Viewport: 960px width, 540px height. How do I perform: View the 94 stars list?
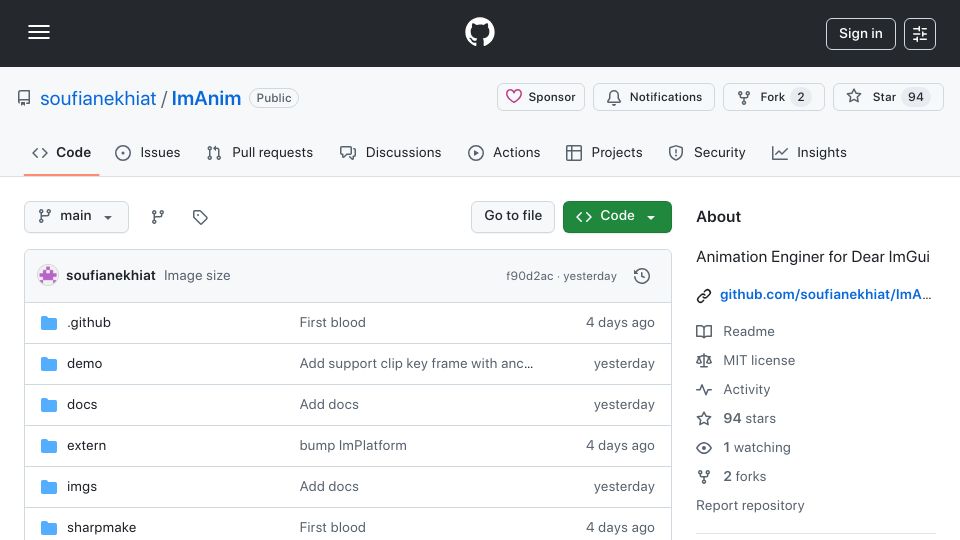pyautogui.click(x=749, y=419)
